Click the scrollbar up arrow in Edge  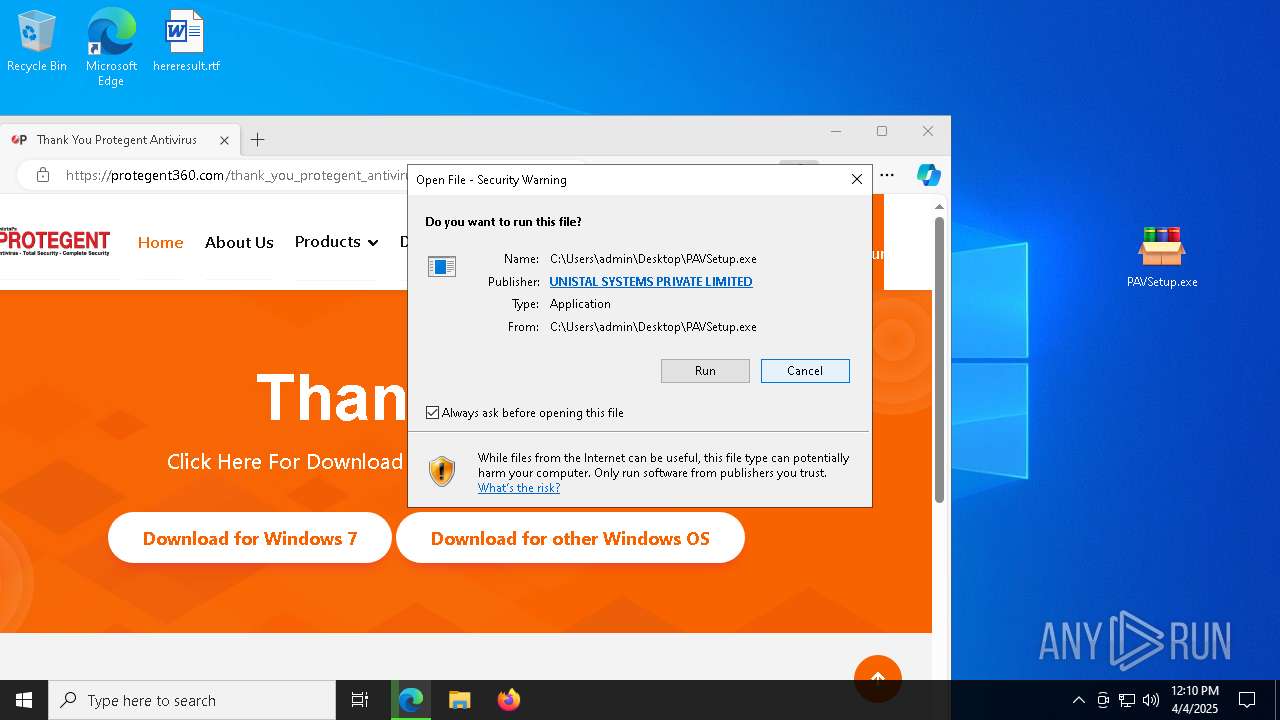939,206
